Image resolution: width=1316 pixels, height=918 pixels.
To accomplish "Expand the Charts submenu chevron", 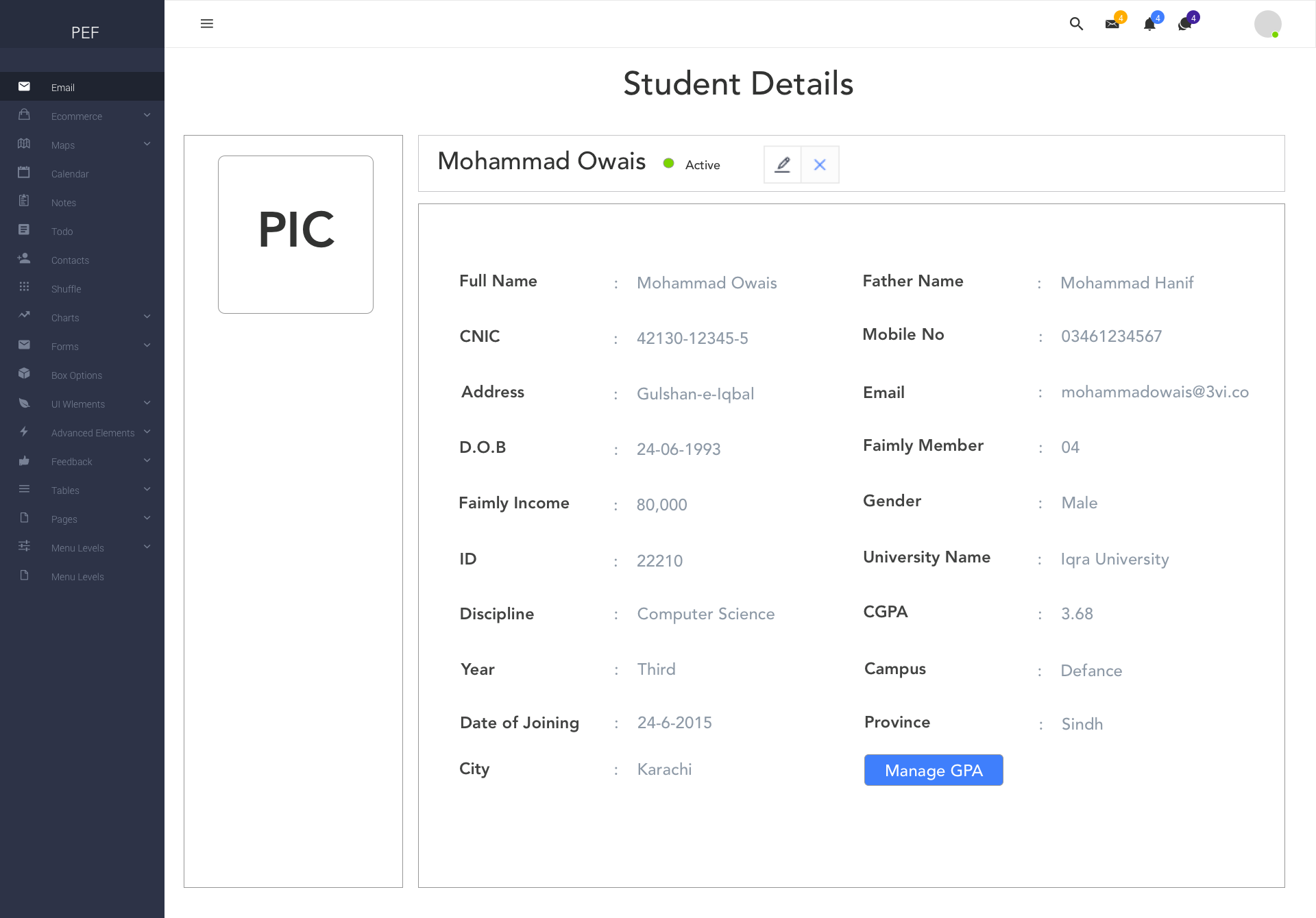I will tap(147, 317).
